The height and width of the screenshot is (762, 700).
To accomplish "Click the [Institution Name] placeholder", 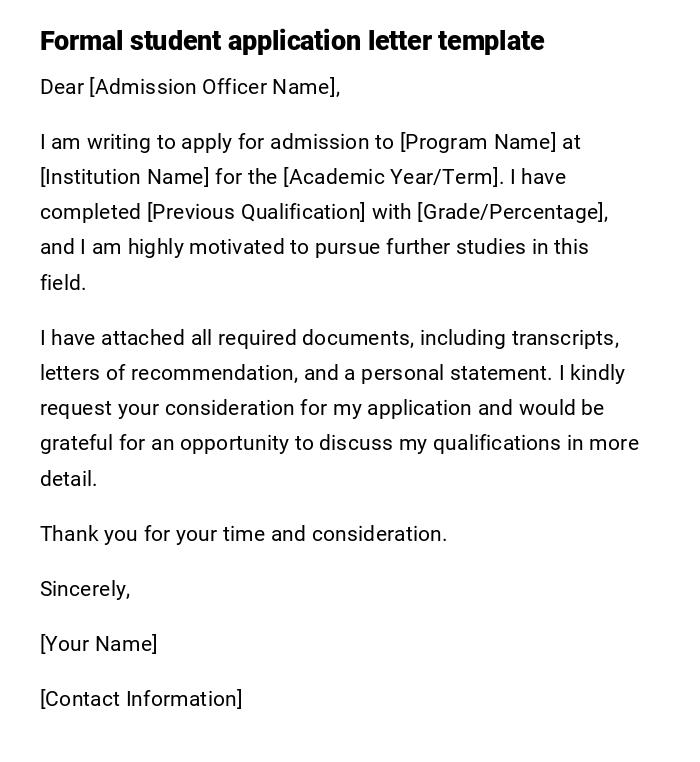I will pos(125,177).
